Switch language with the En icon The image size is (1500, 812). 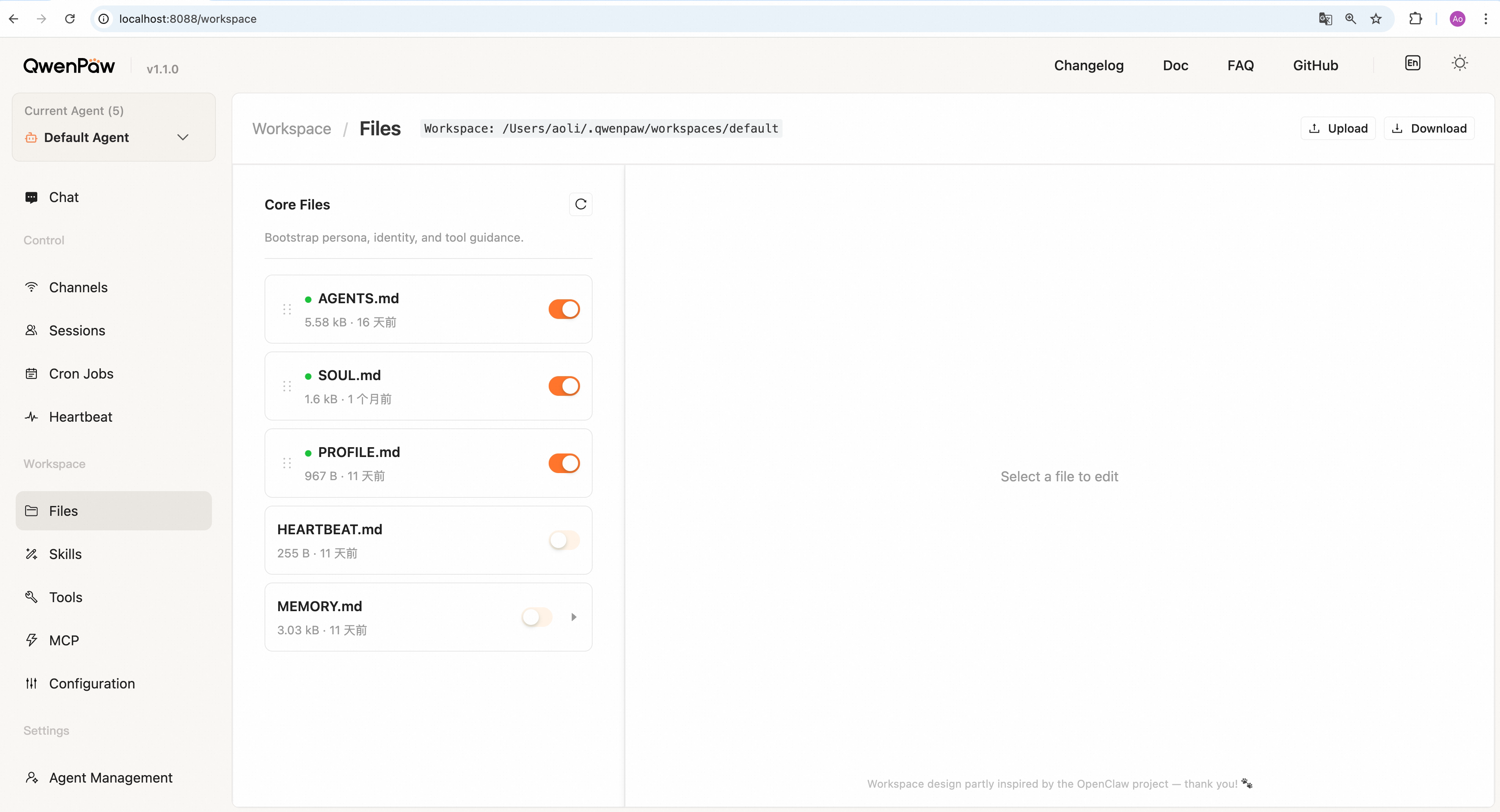1412,64
